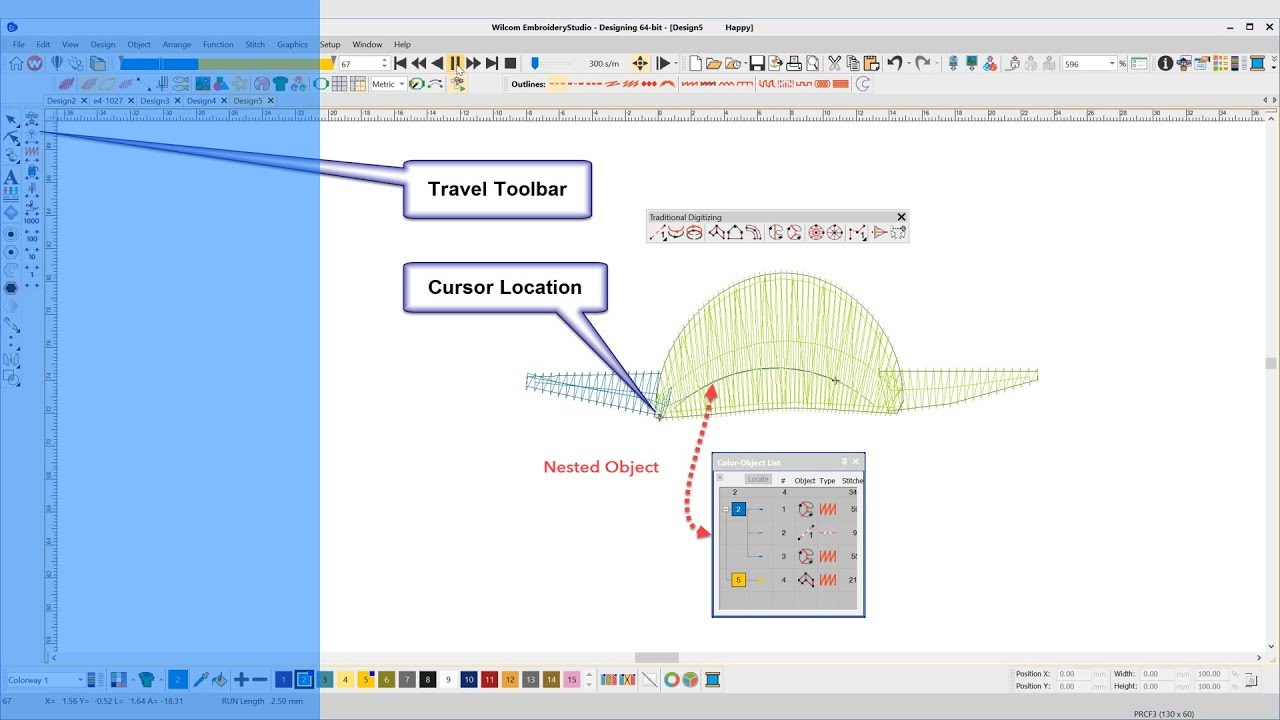Select color block 5 in Color-Object List
The height and width of the screenshot is (720, 1280).
point(739,580)
